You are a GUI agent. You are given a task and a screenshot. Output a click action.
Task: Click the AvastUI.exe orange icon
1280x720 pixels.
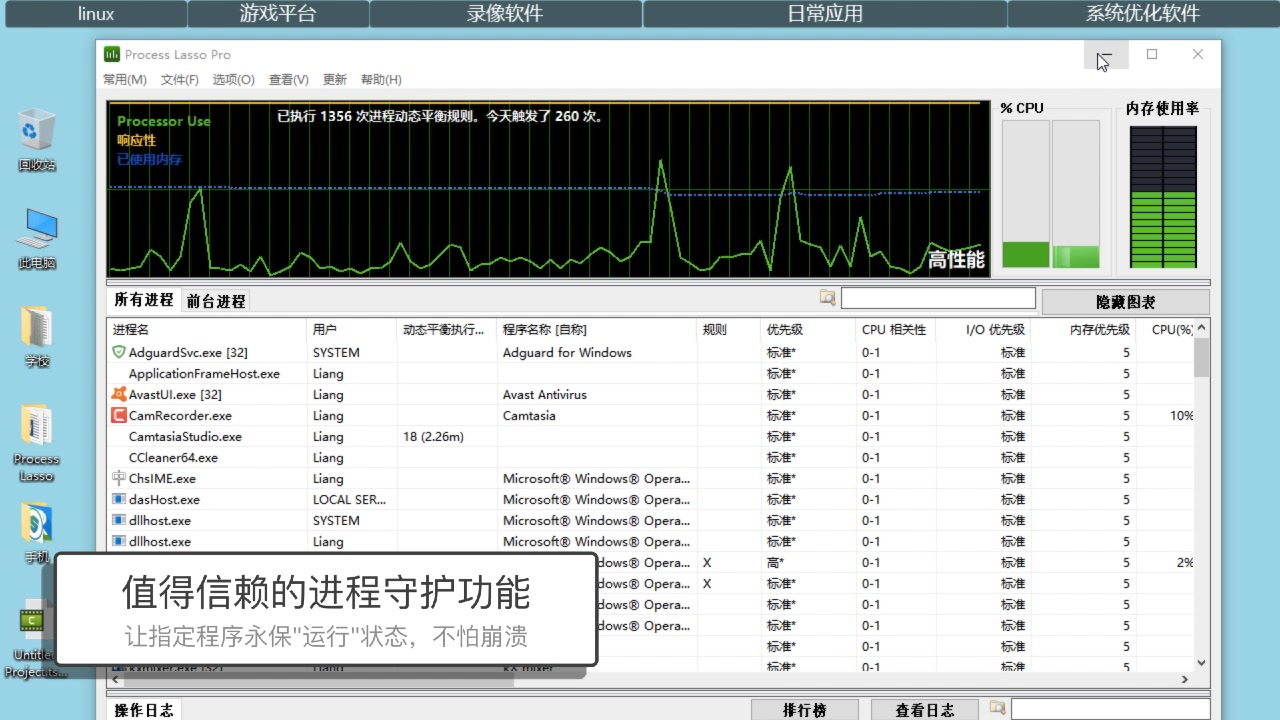click(119, 394)
